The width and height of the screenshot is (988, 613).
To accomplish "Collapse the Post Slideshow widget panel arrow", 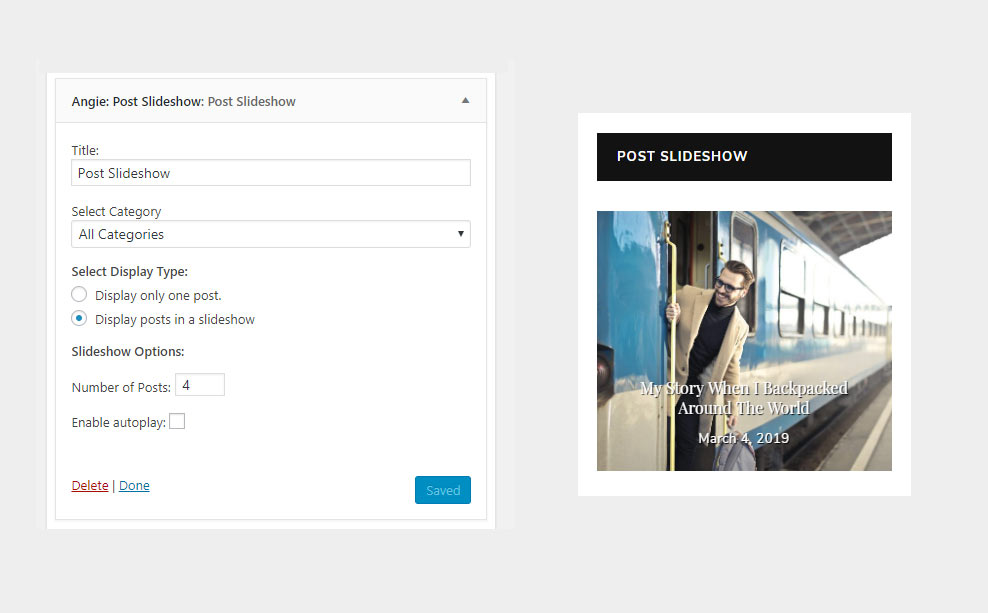I will pos(465,101).
